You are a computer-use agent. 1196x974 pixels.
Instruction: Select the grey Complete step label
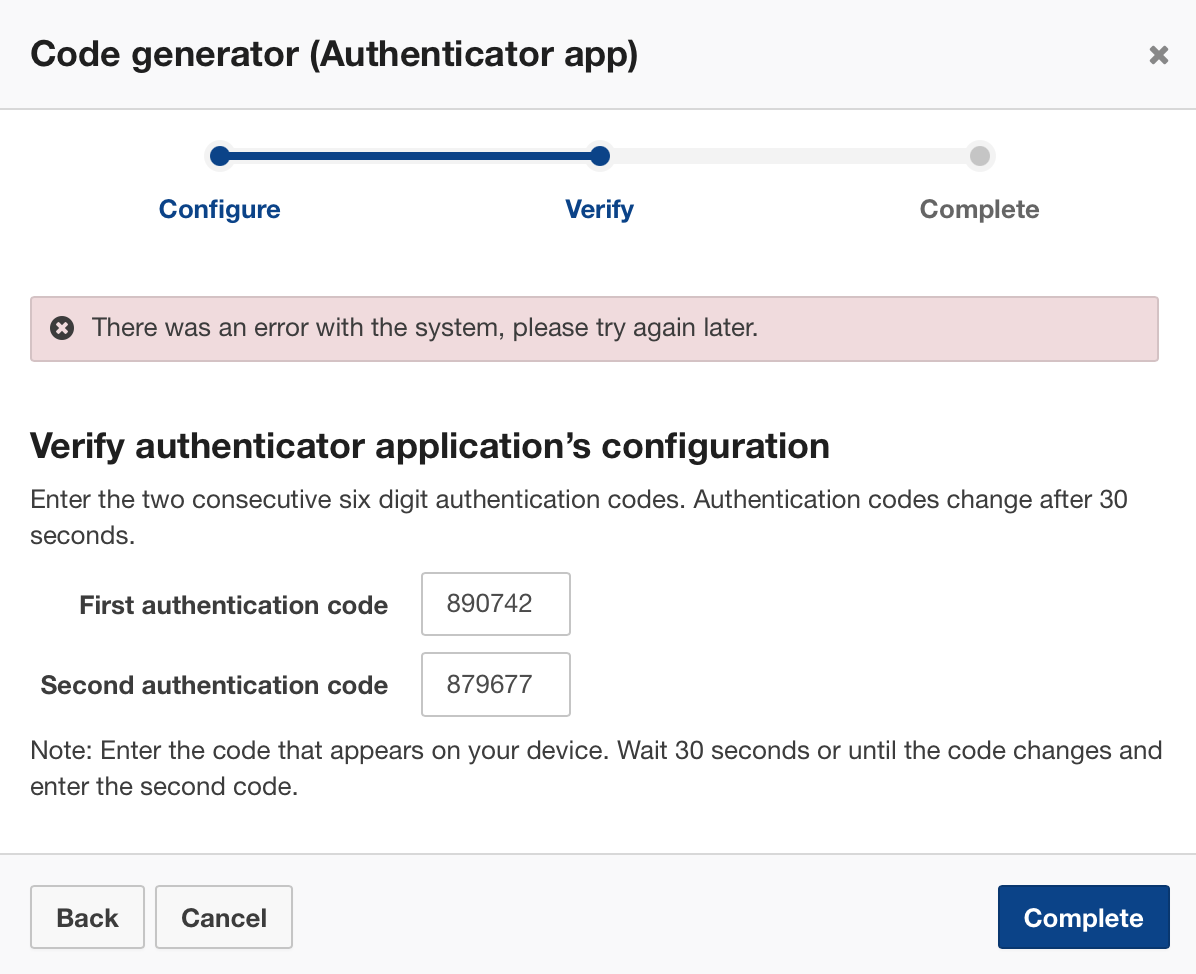(x=979, y=210)
